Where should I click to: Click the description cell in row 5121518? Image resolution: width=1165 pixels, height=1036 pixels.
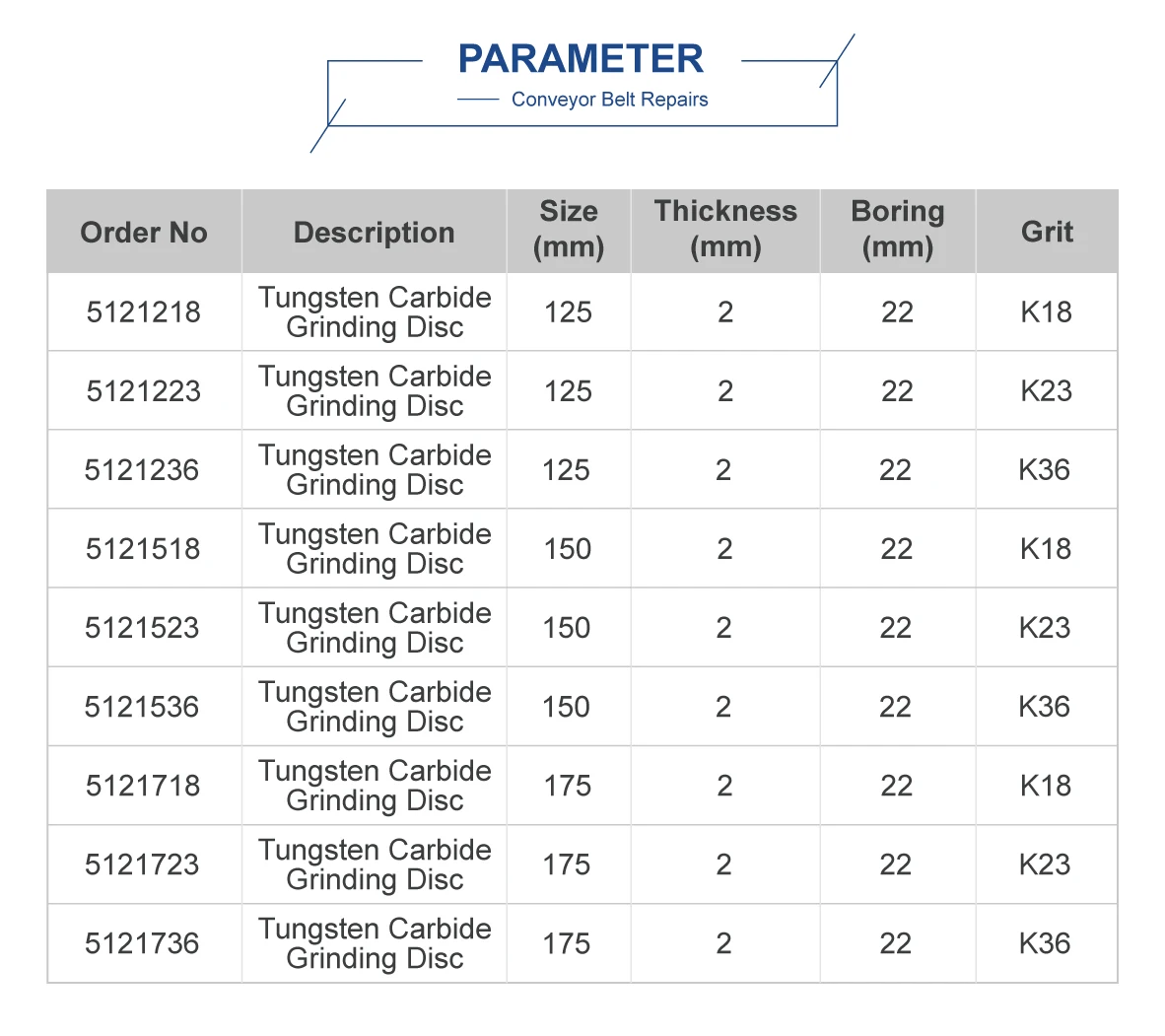tap(375, 549)
